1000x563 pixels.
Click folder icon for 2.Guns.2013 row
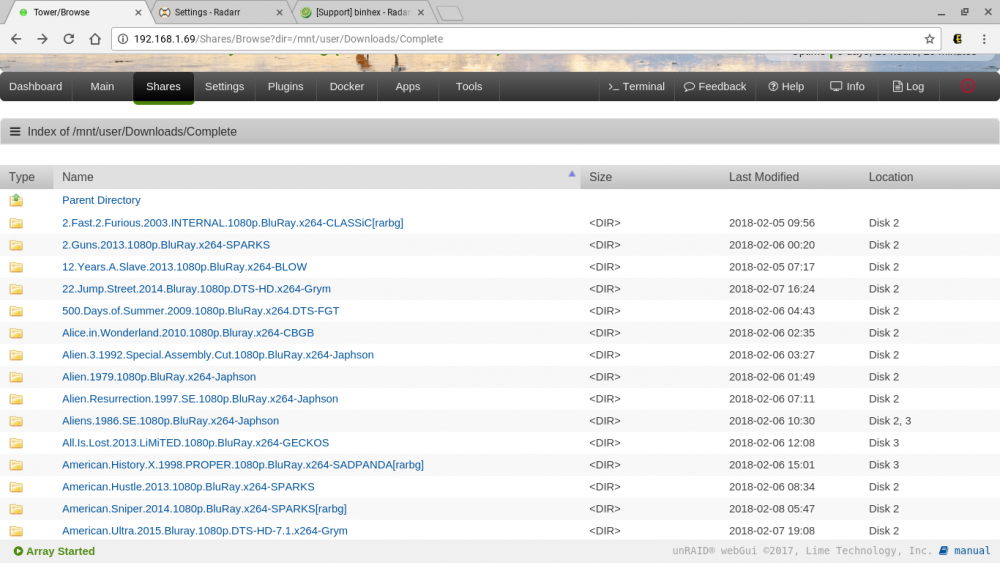pyautogui.click(x=16, y=245)
